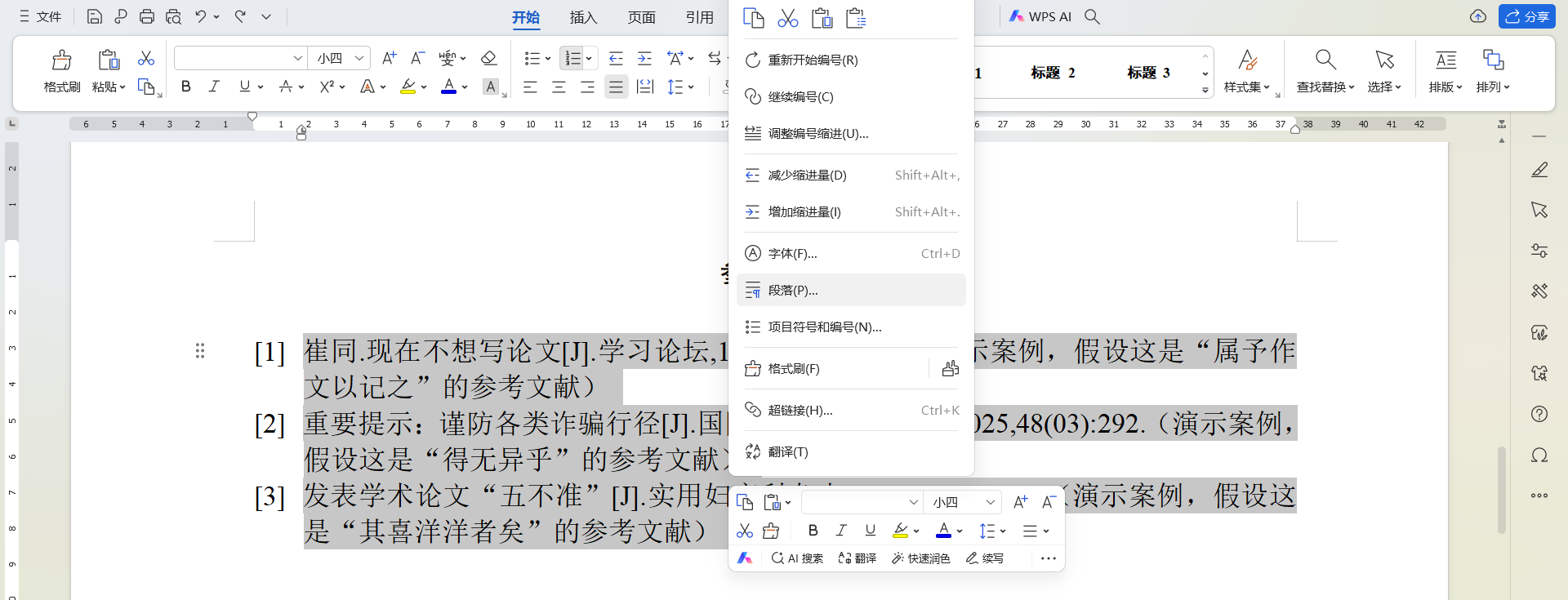Viewport: 1568px width, 600px height.
Task: Select the Heading 2 (标题 2) style
Action: tap(1053, 73)
